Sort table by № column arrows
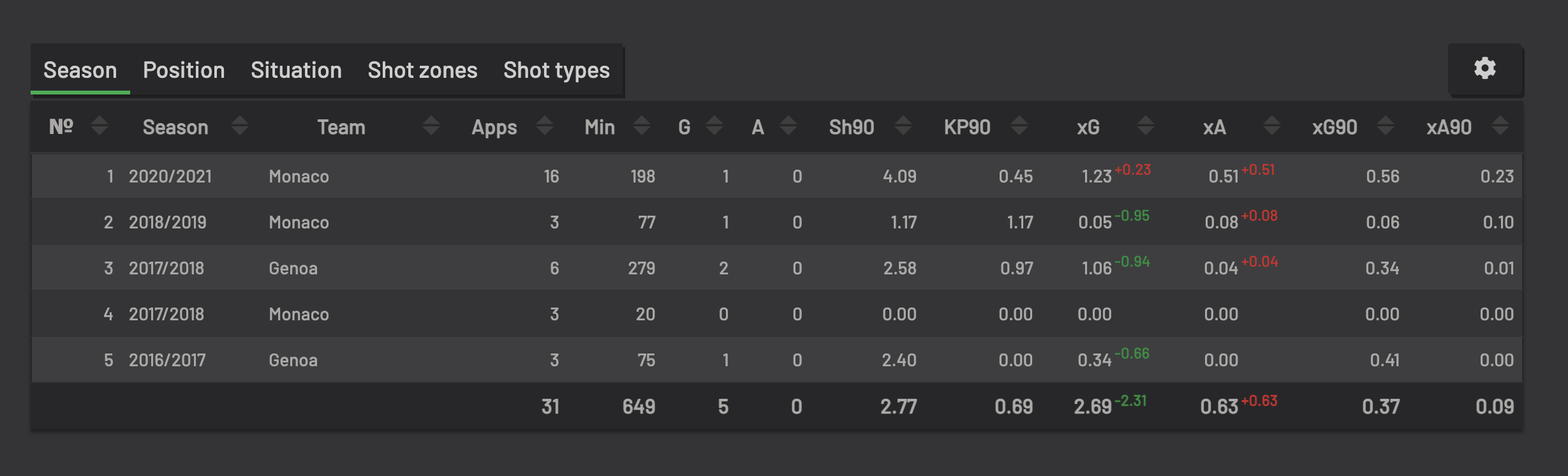 pos(99,126)
